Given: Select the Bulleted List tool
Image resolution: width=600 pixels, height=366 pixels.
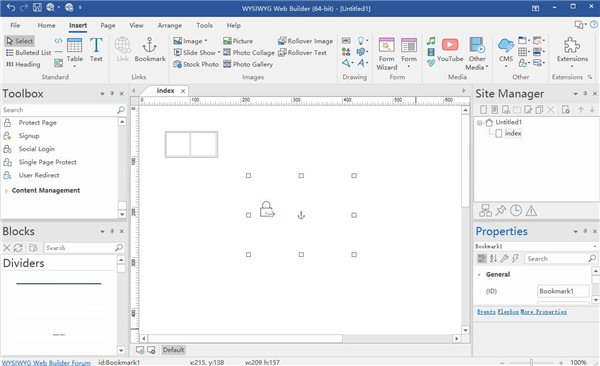Looking at the screenshot, I should (28, 52).
